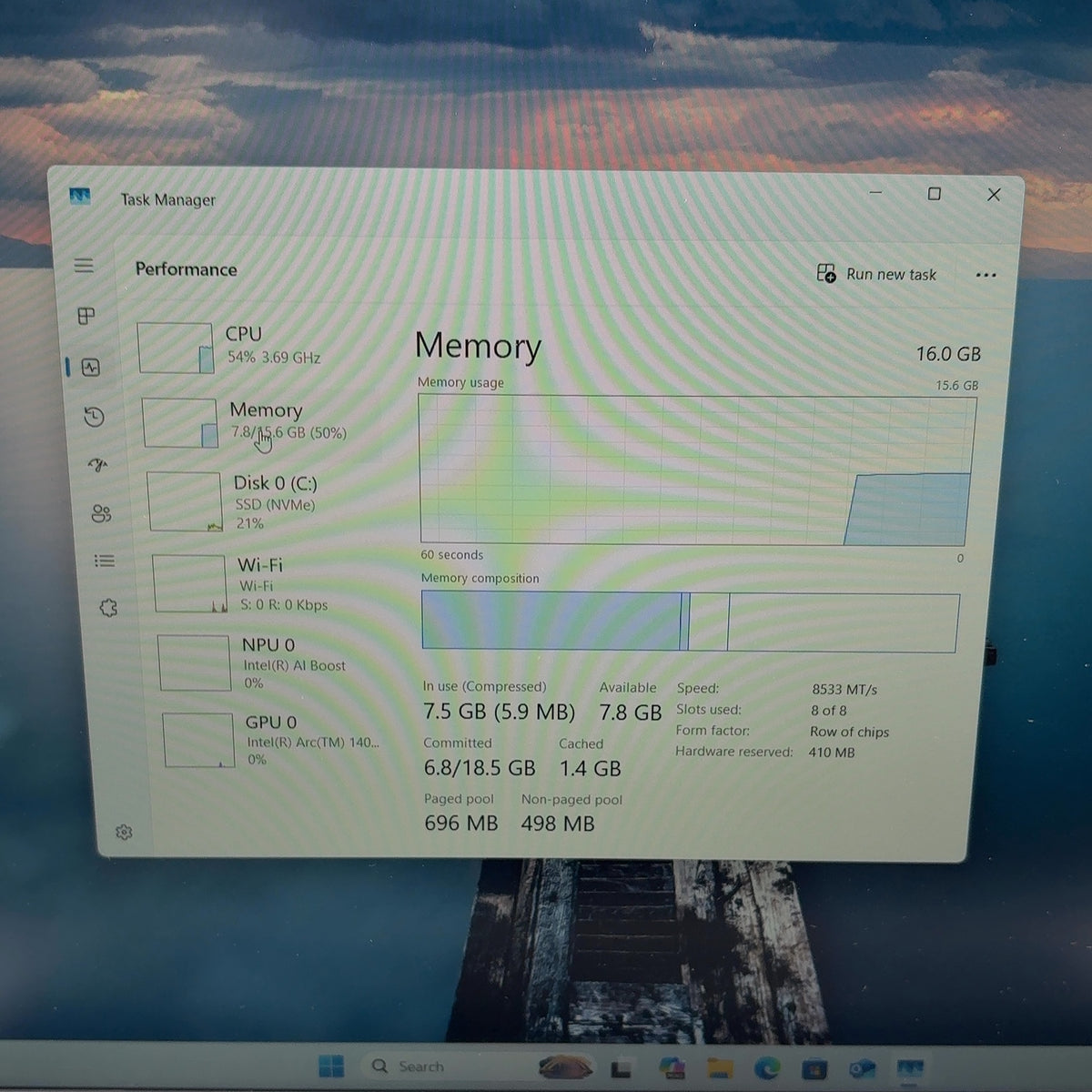Open the Details page icon
1092x1092 pixels.
(x=105, y=561)
